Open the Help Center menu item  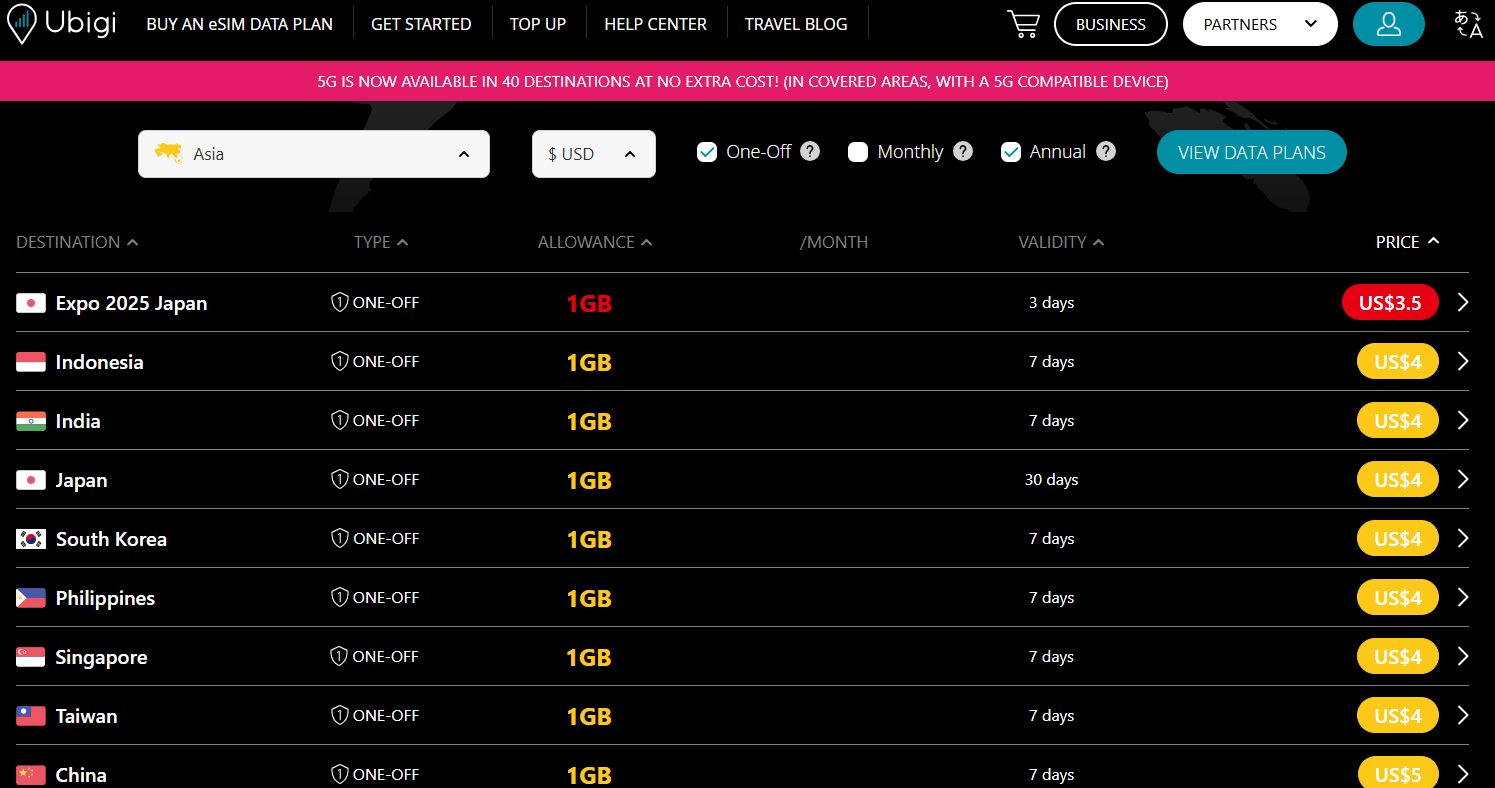tap(655, 24)
